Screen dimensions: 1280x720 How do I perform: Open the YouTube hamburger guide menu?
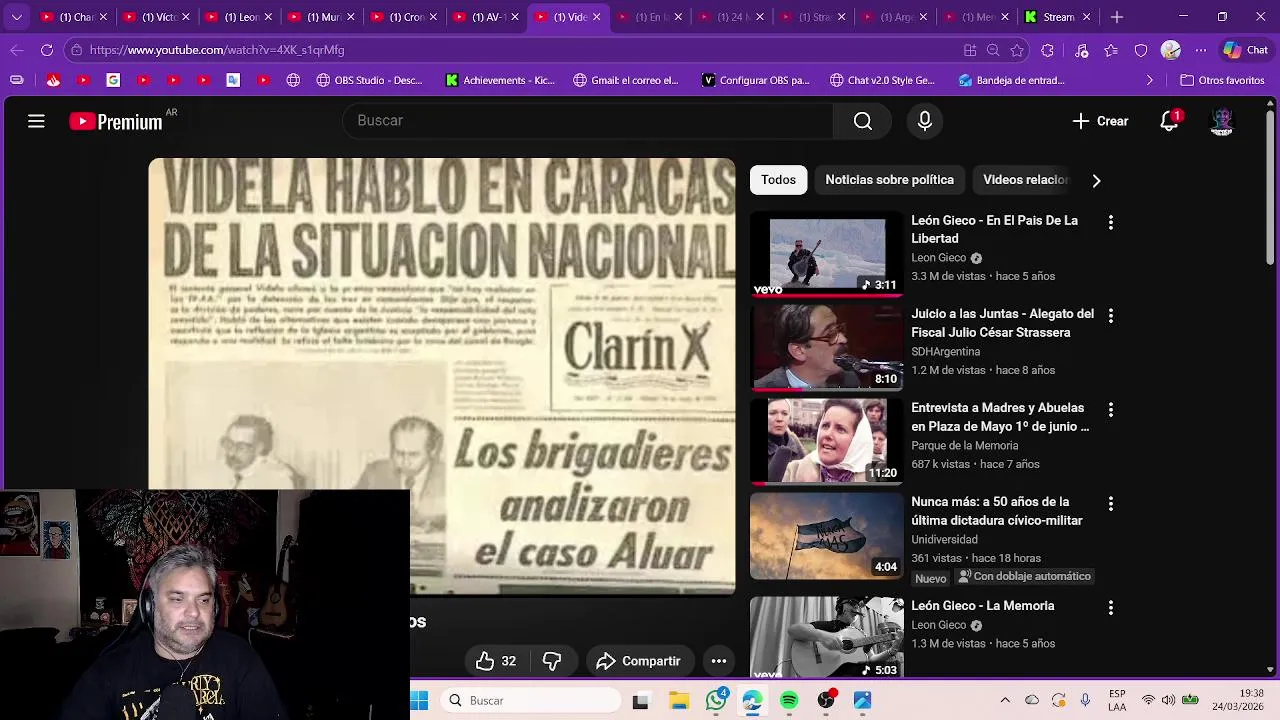[x=36, y=121]
